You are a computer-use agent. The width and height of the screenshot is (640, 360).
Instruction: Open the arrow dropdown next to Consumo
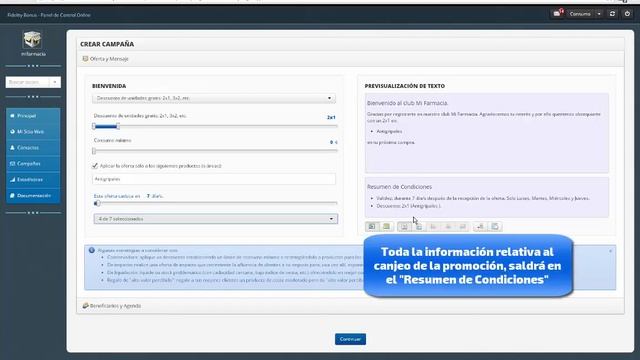point(599,14)
